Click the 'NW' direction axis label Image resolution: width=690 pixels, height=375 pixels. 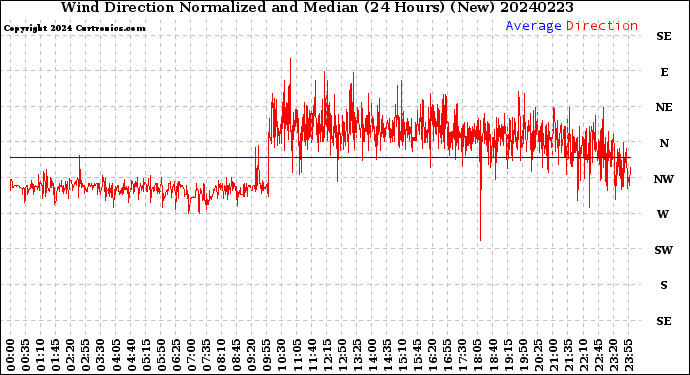(664, 179)
